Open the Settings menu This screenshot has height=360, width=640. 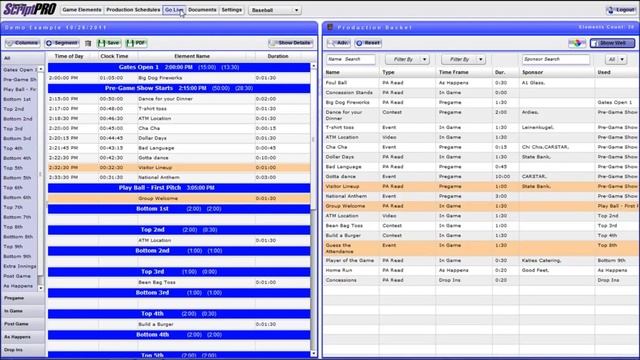[232, 10]
